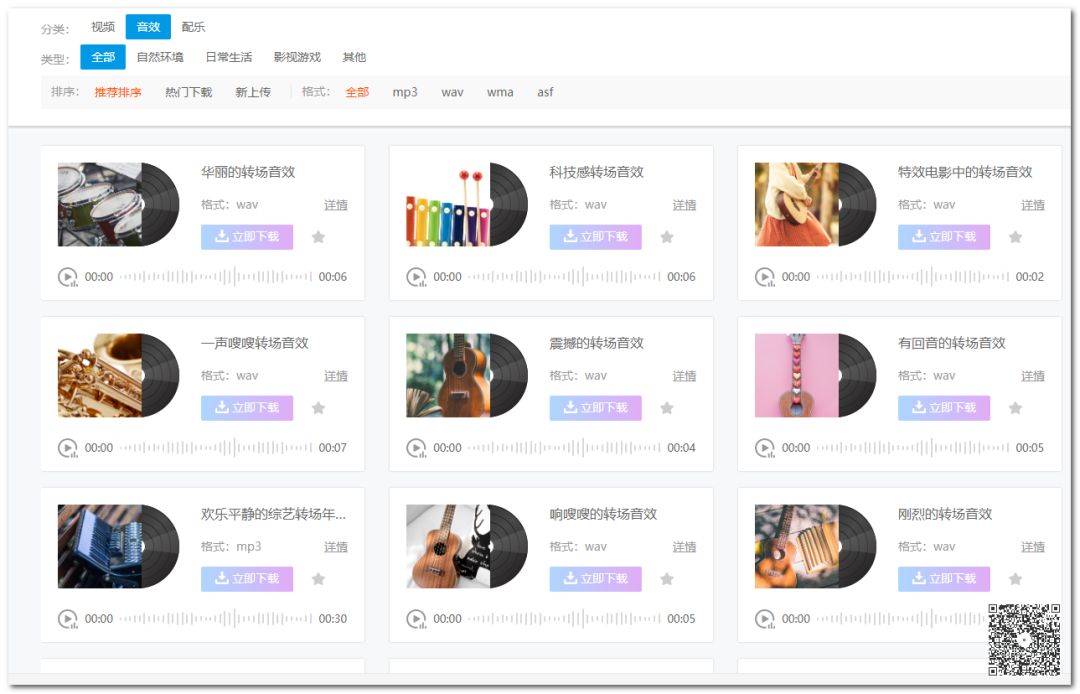Favorite 华丽的转场音效 with the star icon
Image resolution: width=1080 pixels, height=694 pixels.
click(318, 237)
